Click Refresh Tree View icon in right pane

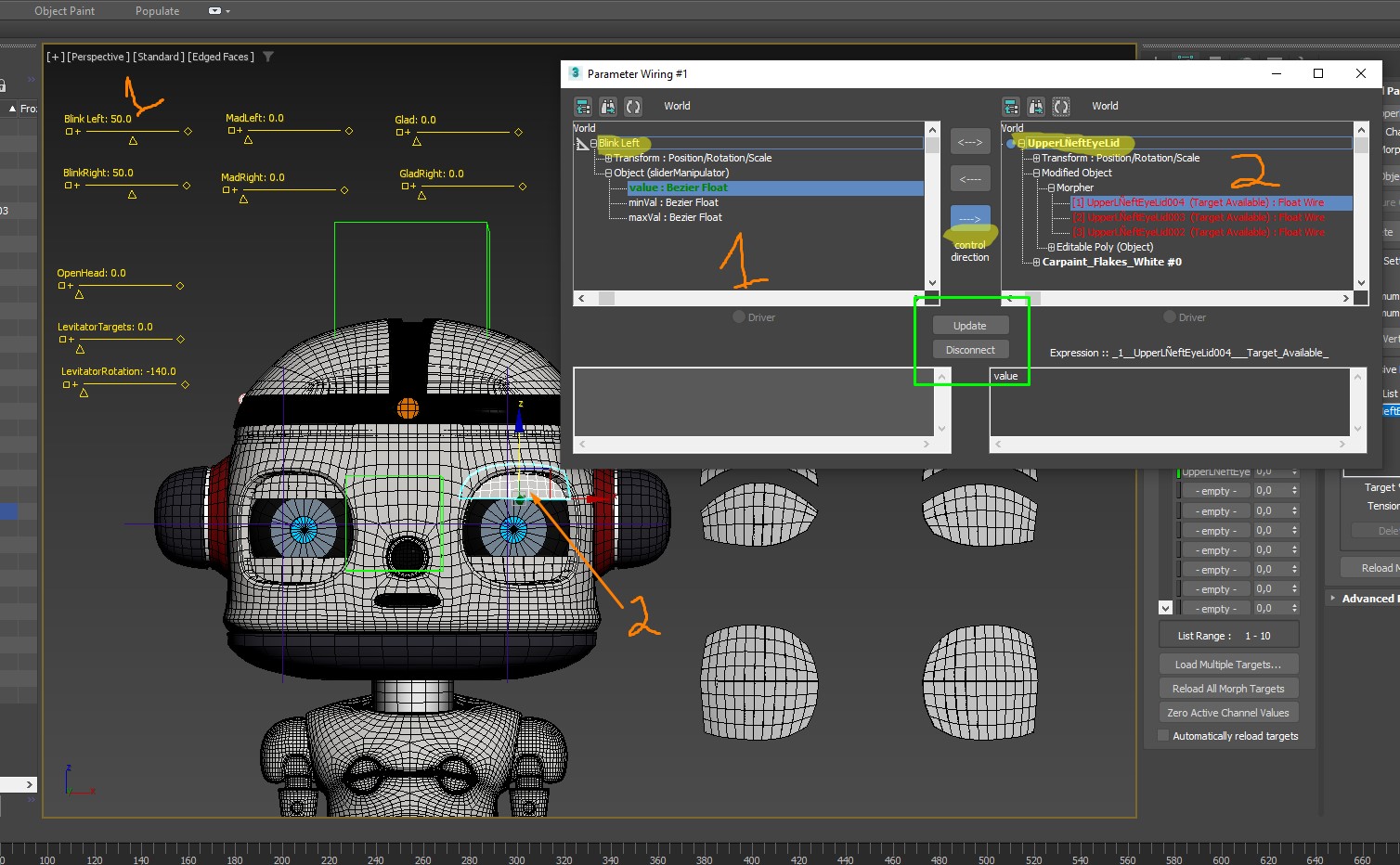point(1061,107)
